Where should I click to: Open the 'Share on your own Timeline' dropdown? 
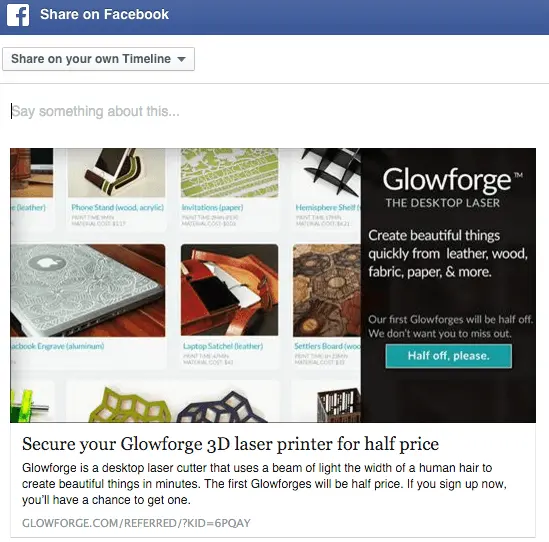click(98, 59)
